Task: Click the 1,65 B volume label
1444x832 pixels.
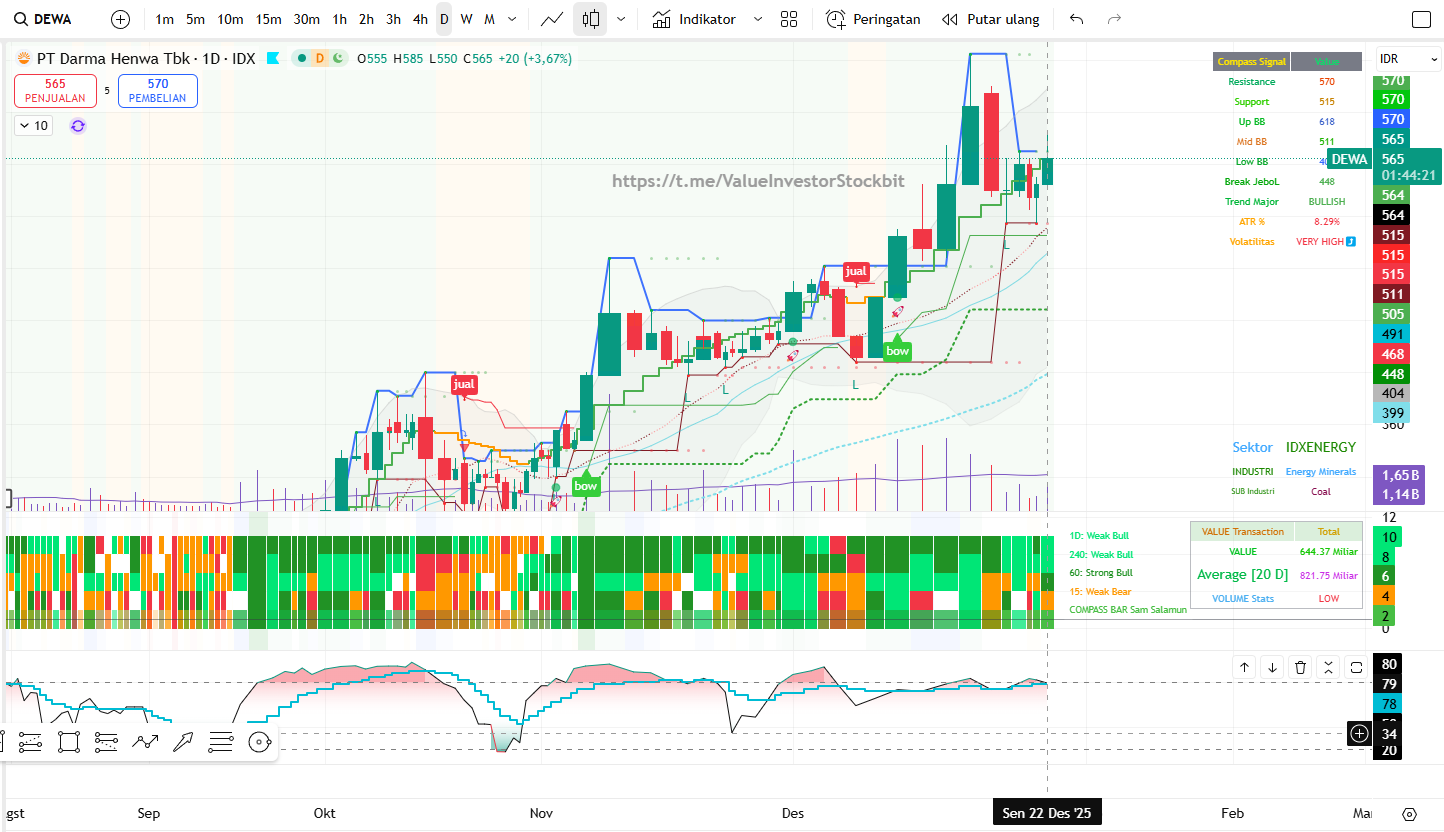Action: coord(1401,475)
